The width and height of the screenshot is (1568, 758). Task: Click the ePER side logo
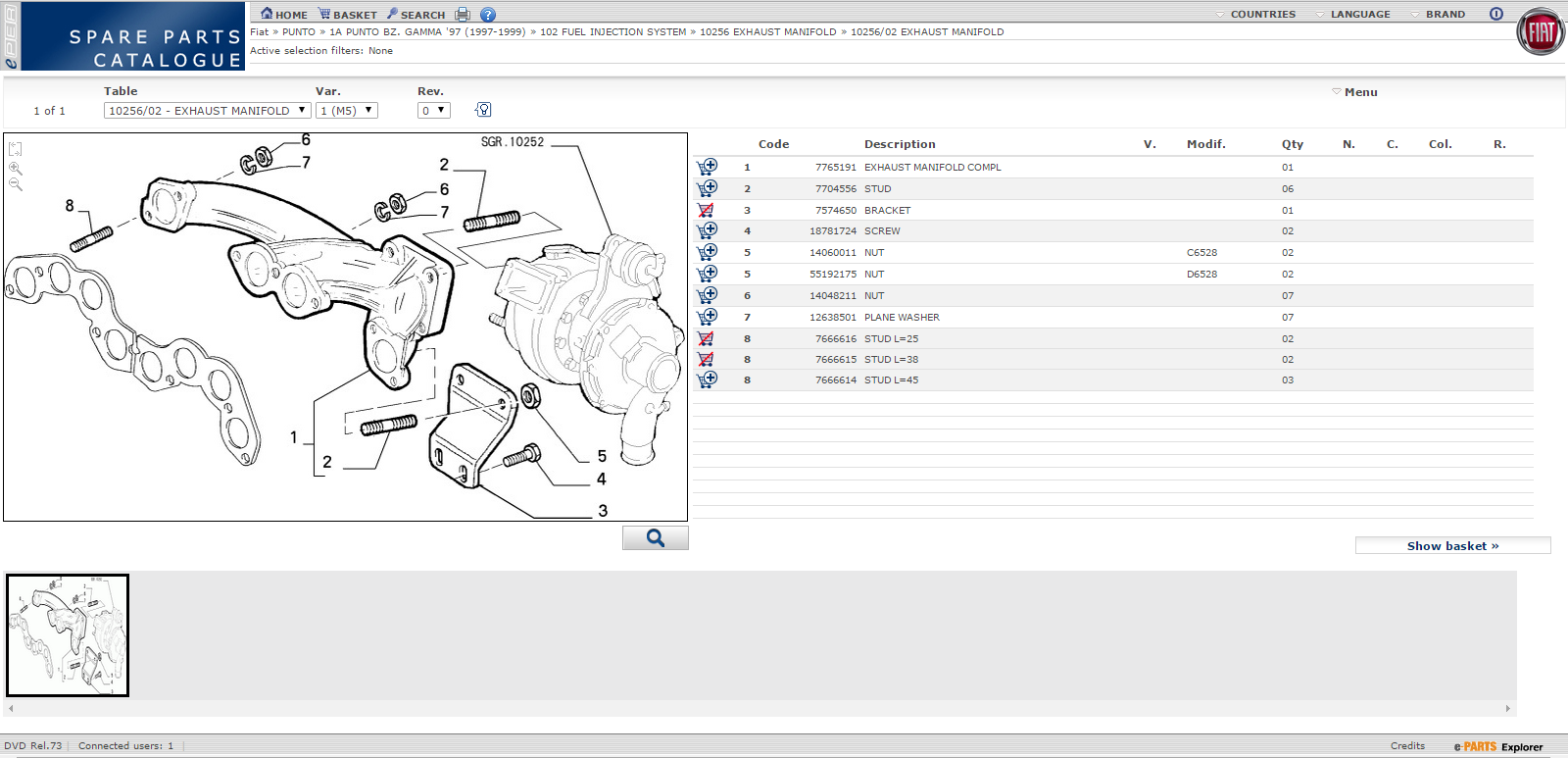click(11, 36)
